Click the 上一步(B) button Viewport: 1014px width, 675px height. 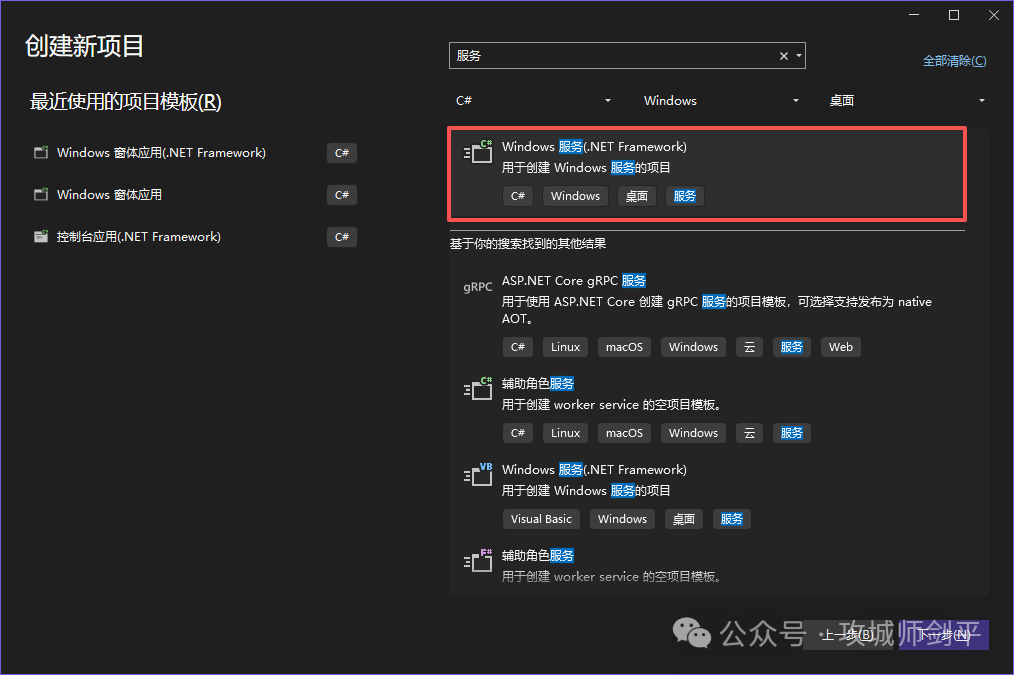(847, 635)
